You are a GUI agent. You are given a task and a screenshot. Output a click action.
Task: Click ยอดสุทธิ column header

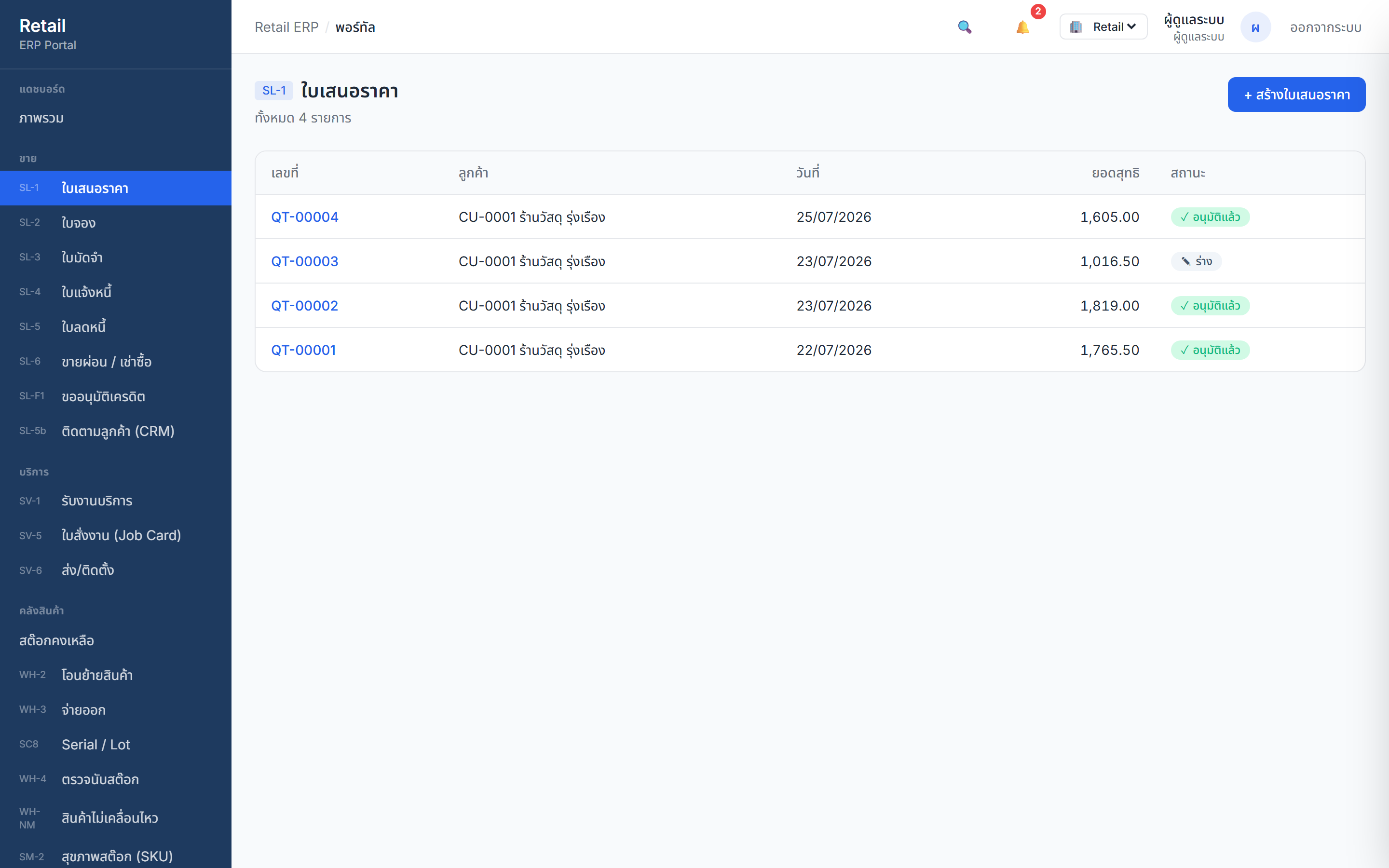click(x=1115, y=173)
